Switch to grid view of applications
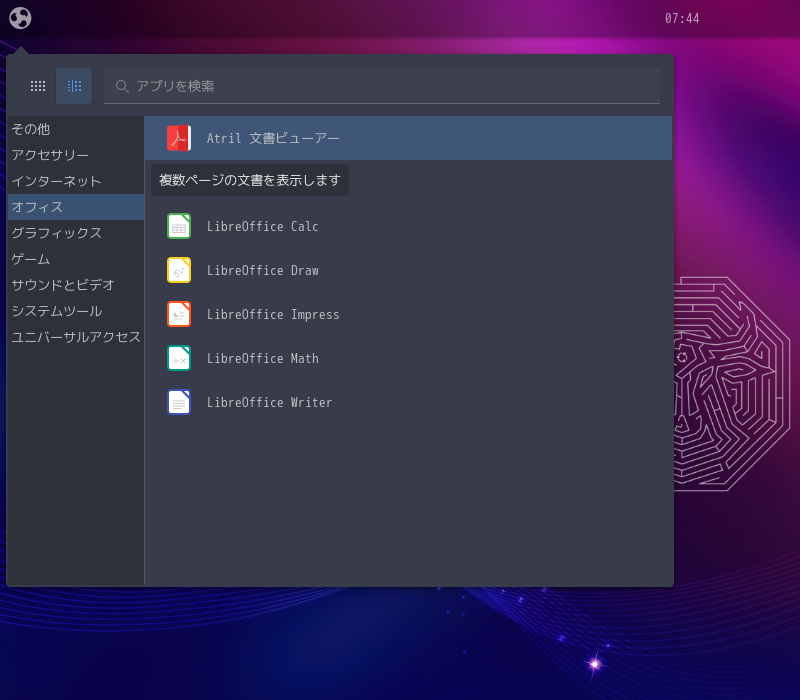The width and height of the screenshot is (800, 700). click(38, 86)
